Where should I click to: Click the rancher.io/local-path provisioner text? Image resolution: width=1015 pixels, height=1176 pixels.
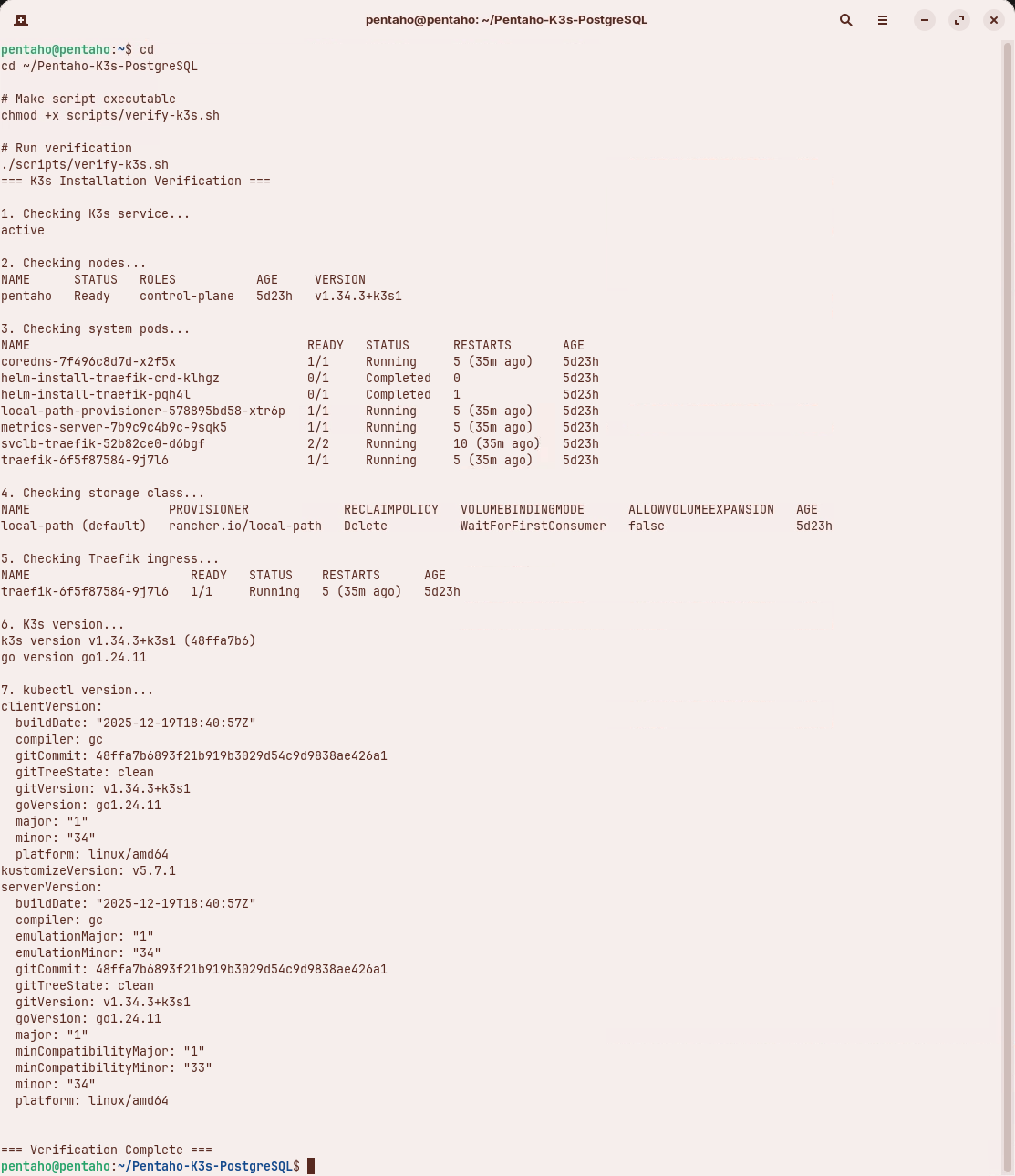pyautogui.click(x=245, y=526)
